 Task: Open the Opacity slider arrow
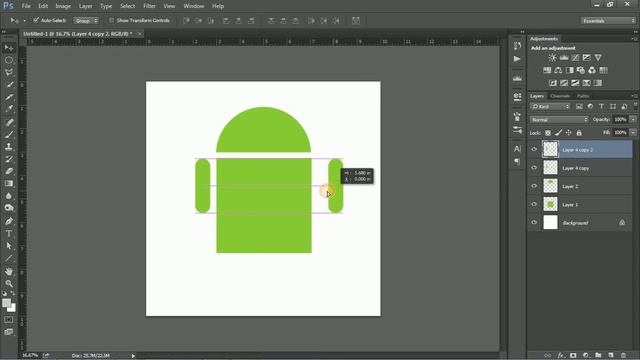click(x=633, y=120)
